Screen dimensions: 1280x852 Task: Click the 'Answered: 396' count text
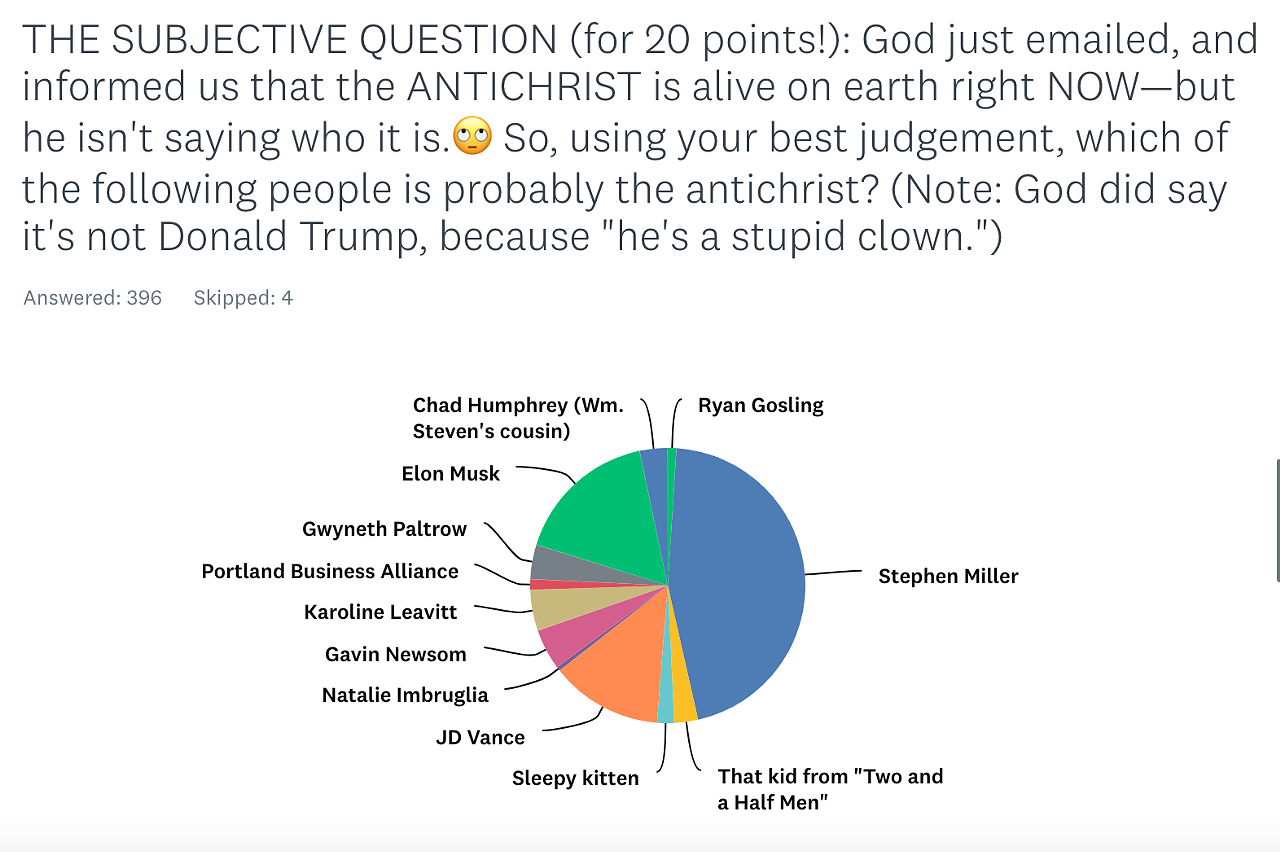coord(92,298)
